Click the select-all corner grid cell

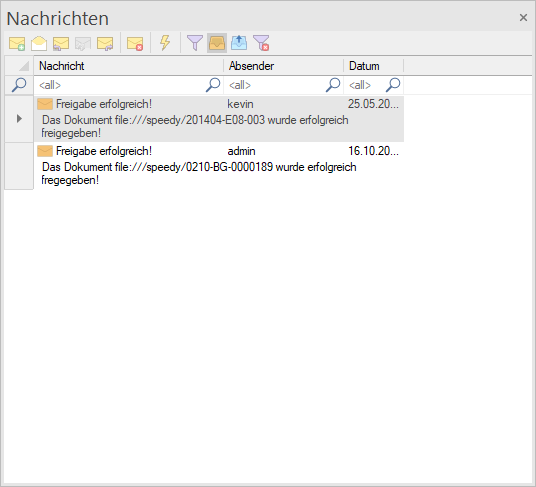[19, 66]
